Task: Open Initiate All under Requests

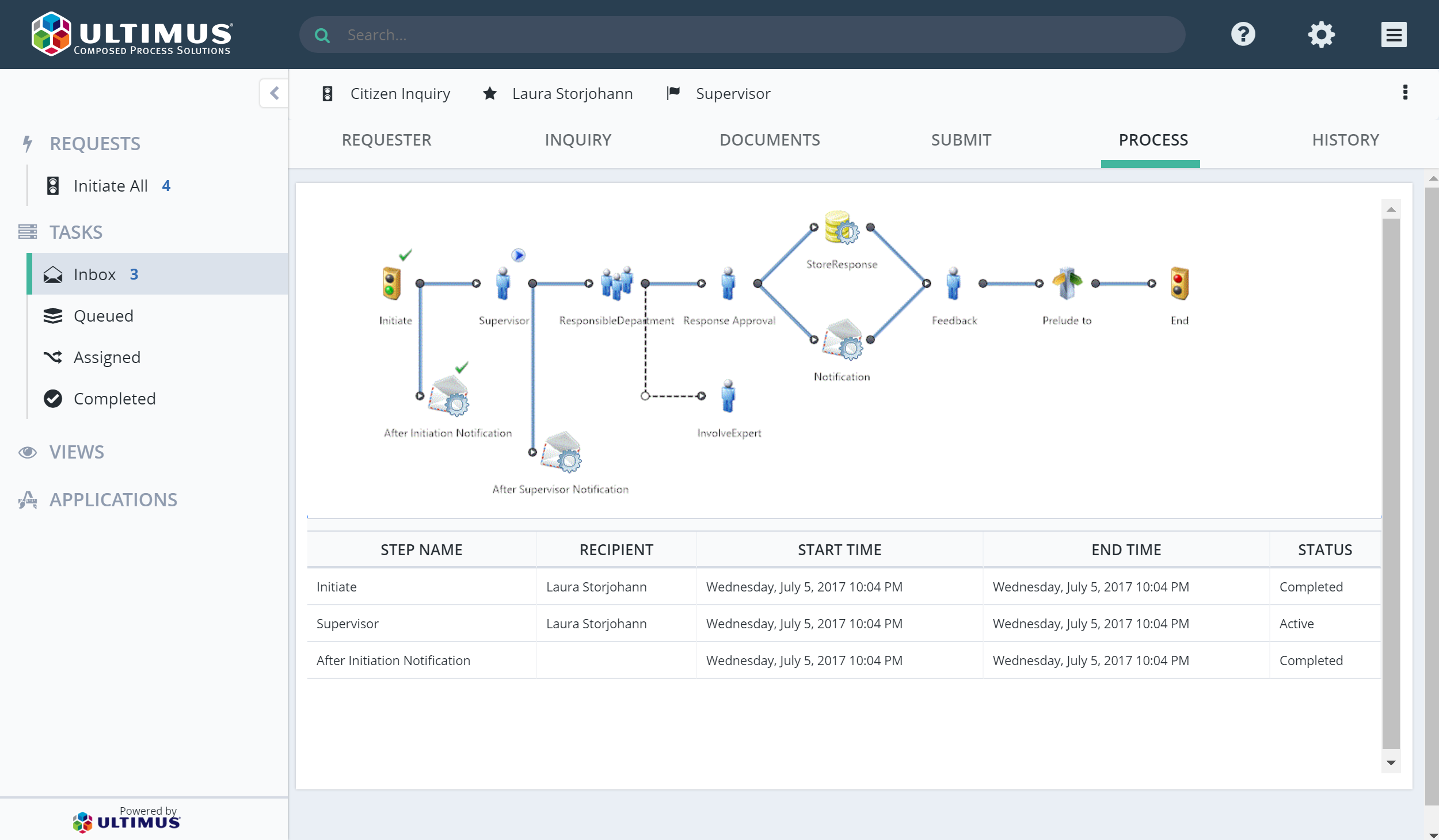Action: pyautogui.click(x=111, y=185)
